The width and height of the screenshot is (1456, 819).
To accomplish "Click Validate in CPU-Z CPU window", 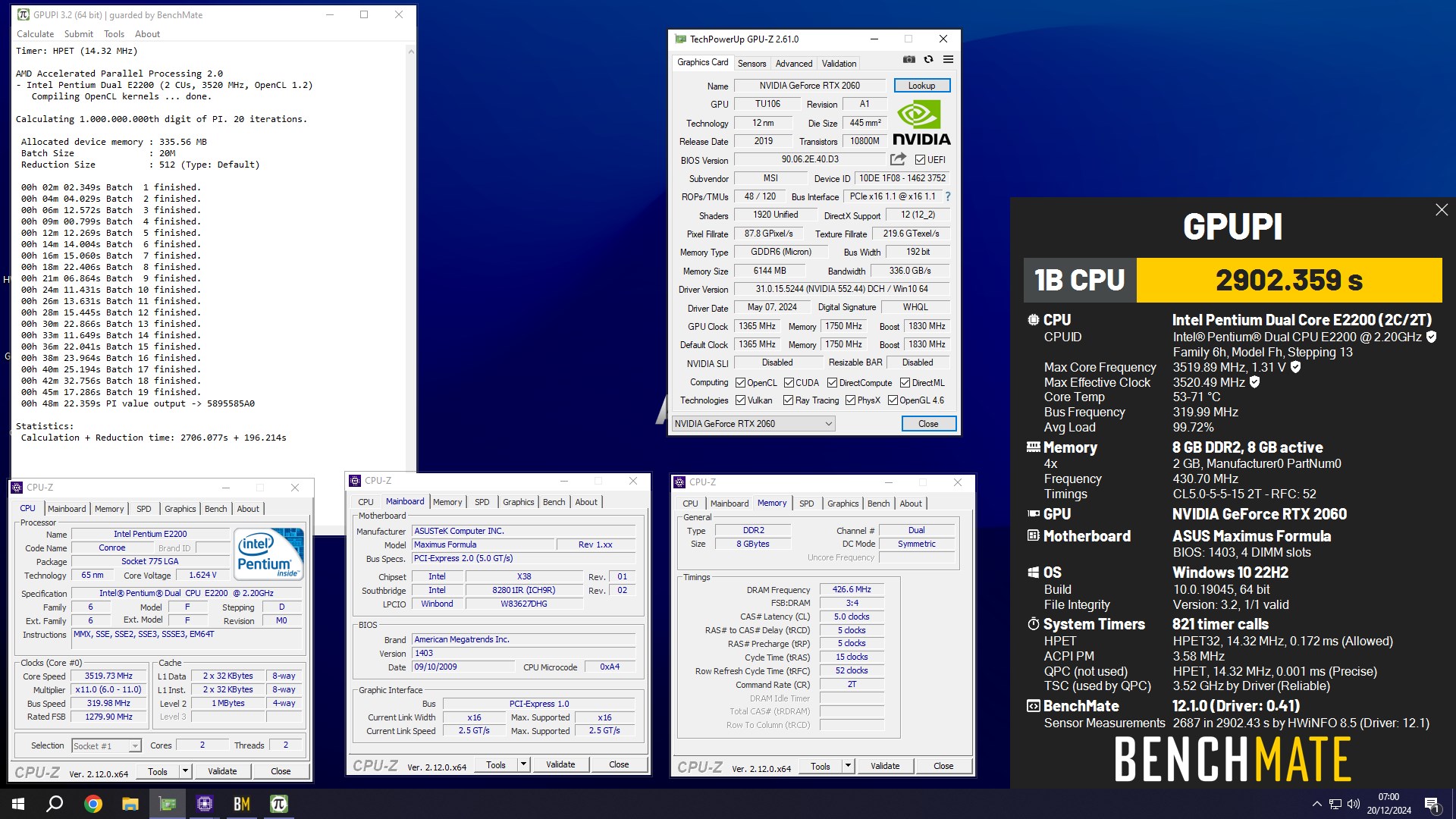I will (x=222, y=771).
